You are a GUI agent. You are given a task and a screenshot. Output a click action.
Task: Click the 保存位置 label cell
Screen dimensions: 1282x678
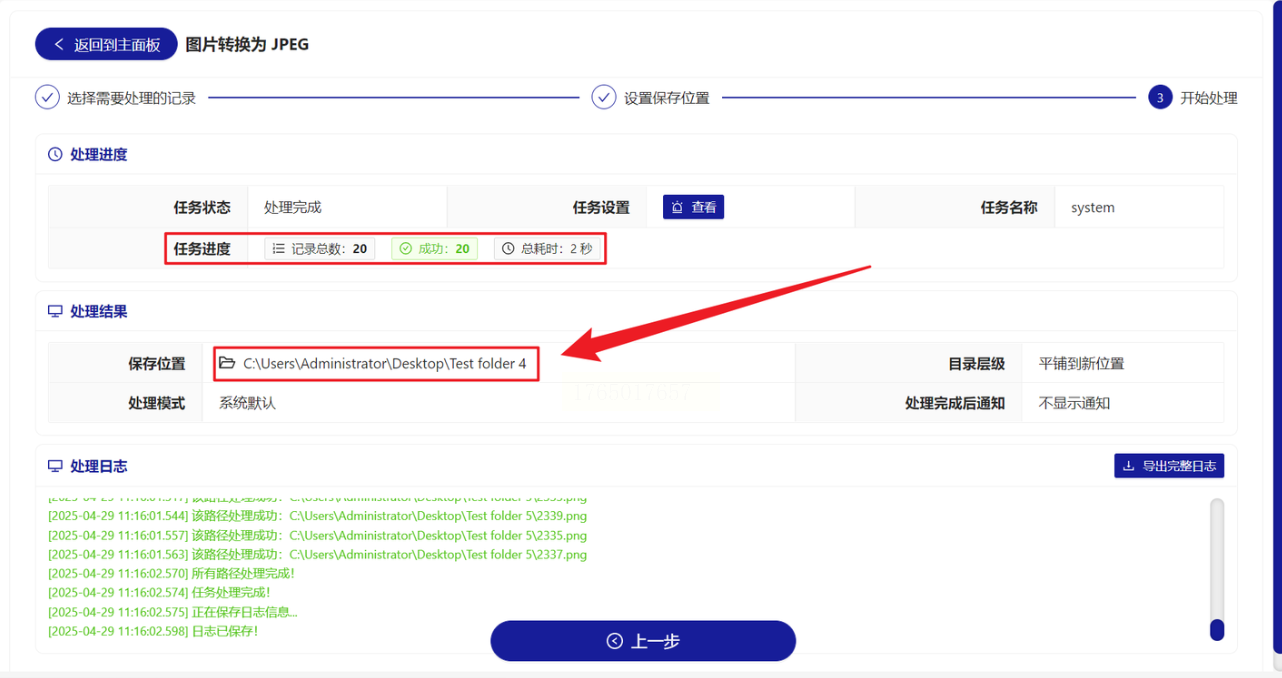[126, 364]
